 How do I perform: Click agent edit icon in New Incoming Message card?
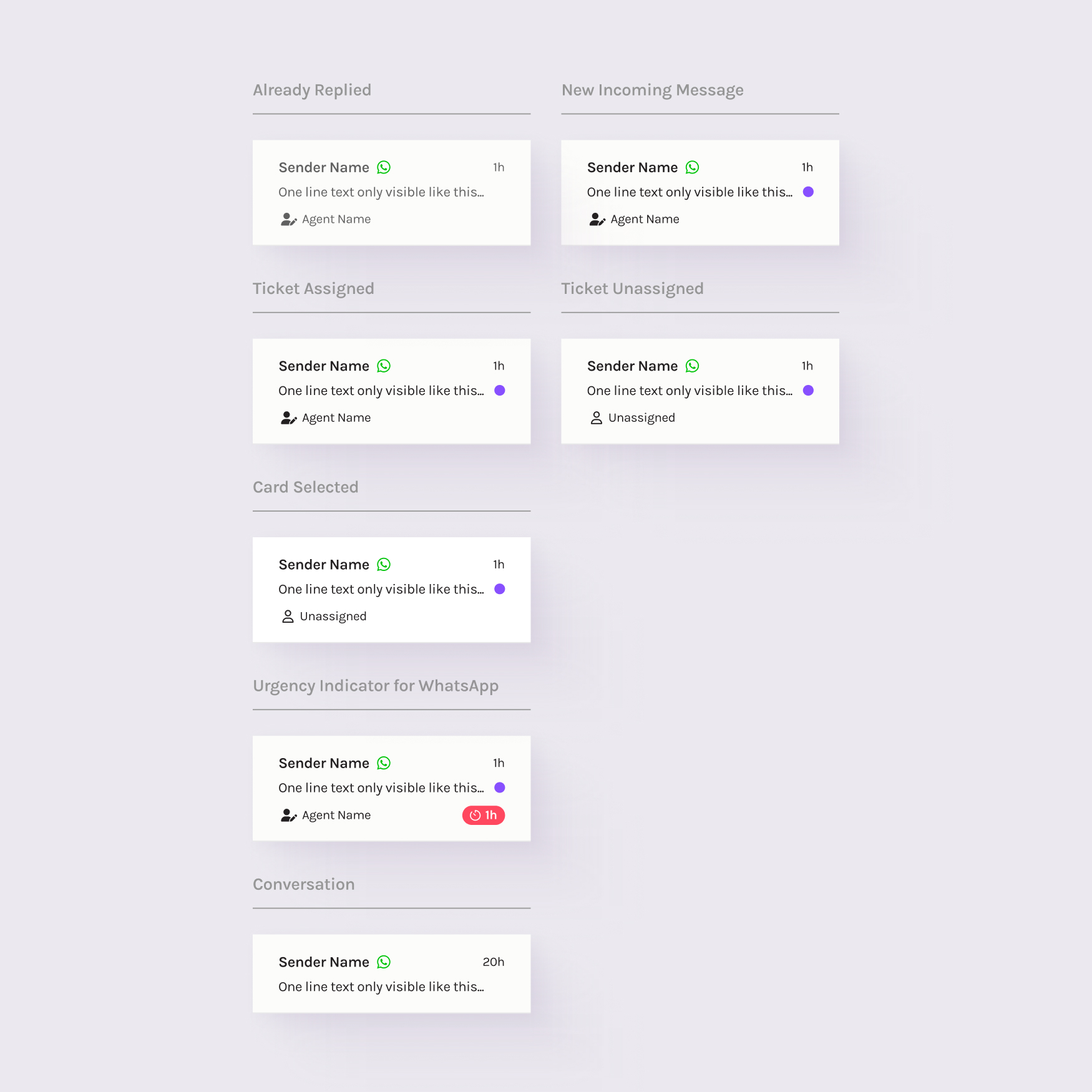point(597,219)
